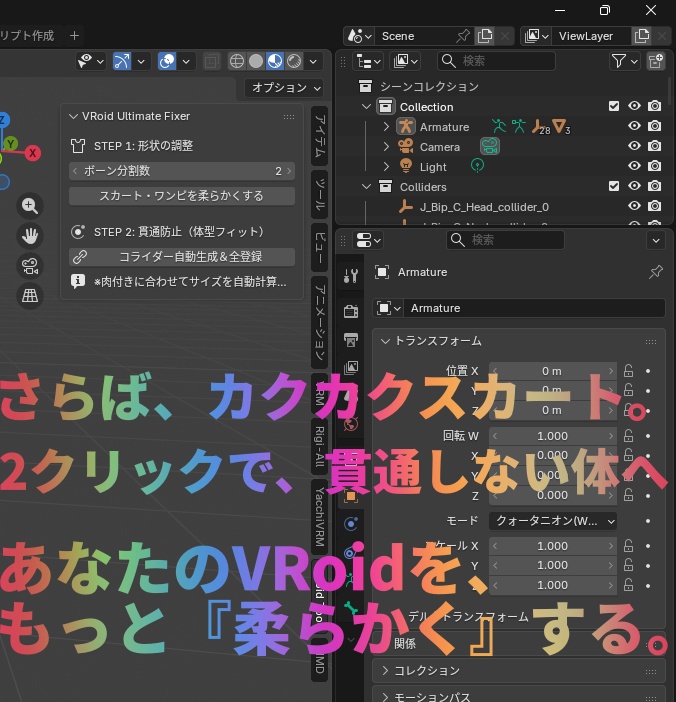Open outliner editor type menu
The image size is (676, 702).
(x=368, y=61)
